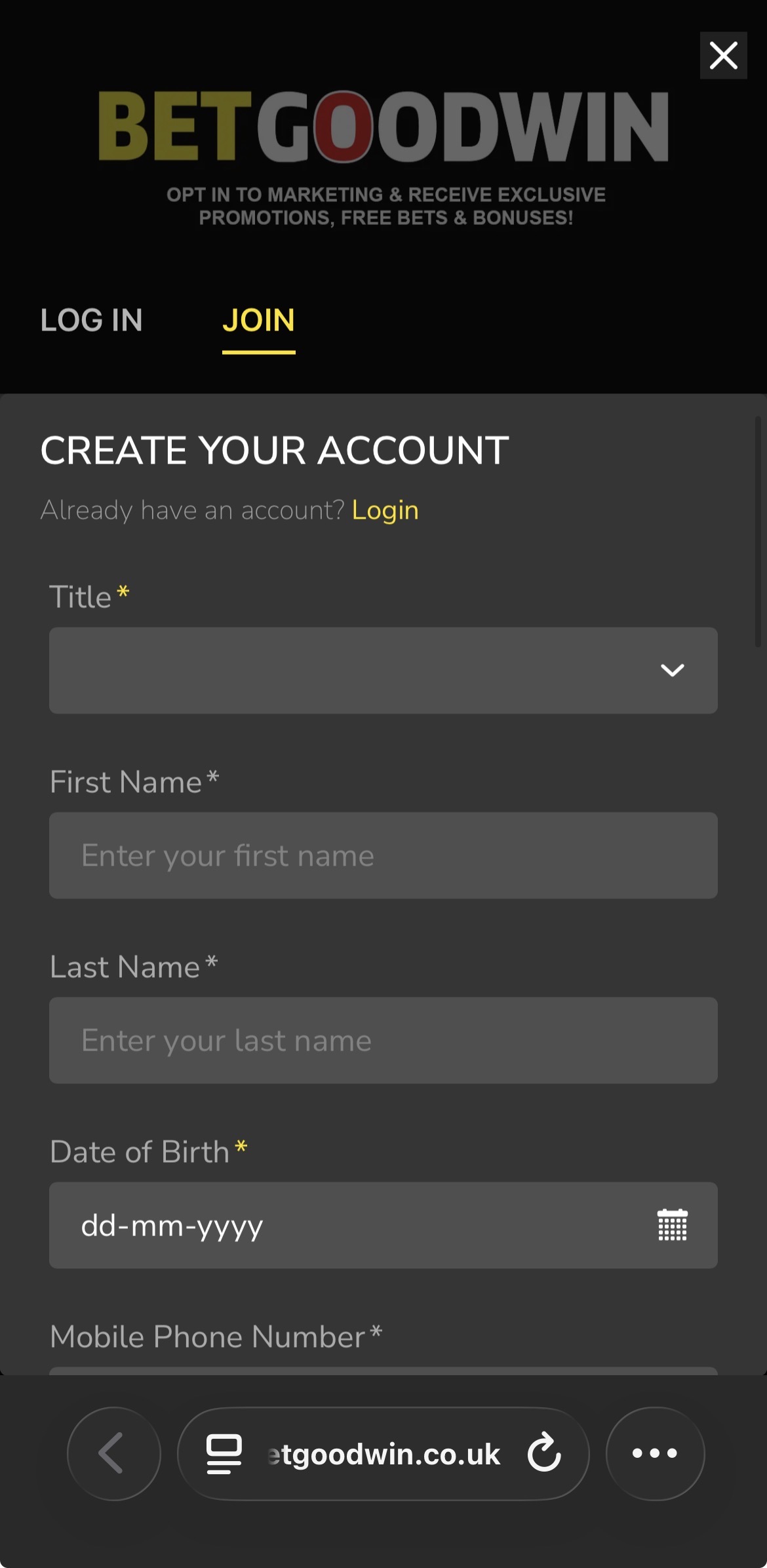Viewport: 767px width, 1568px height.
Task: Click the Mobile Phone Number label
Action: pyautogui.click(x=207, y=1337)
